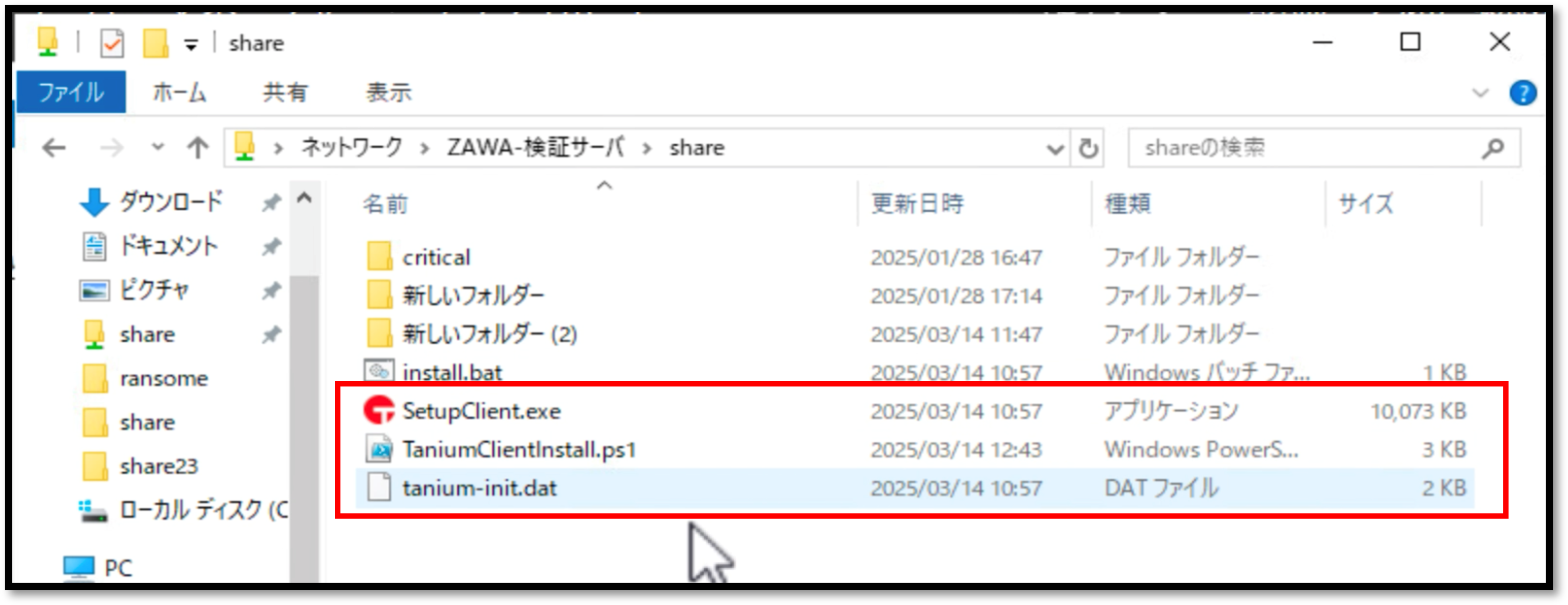This screenshot has height=605, width=1568.
Task: Switch to the 表示 tab
Action: coord(388,92)
